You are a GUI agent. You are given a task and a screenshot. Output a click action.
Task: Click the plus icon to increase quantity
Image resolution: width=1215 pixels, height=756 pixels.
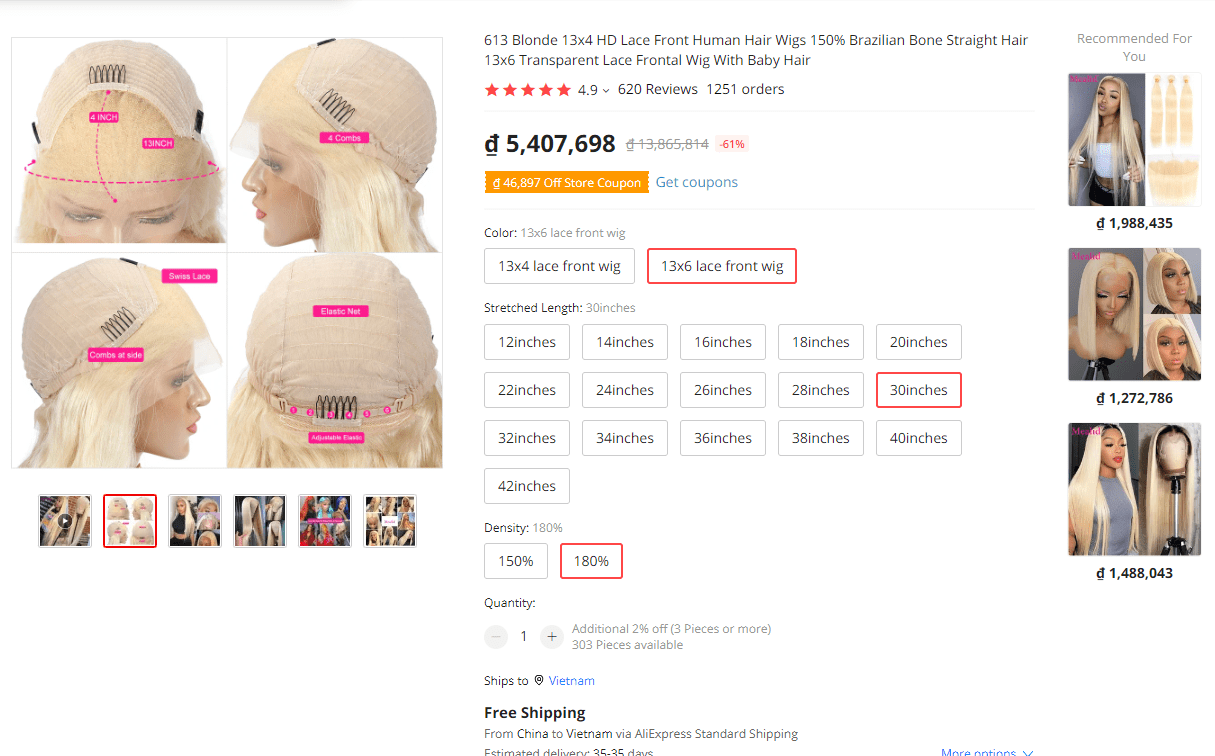[551, 636]
